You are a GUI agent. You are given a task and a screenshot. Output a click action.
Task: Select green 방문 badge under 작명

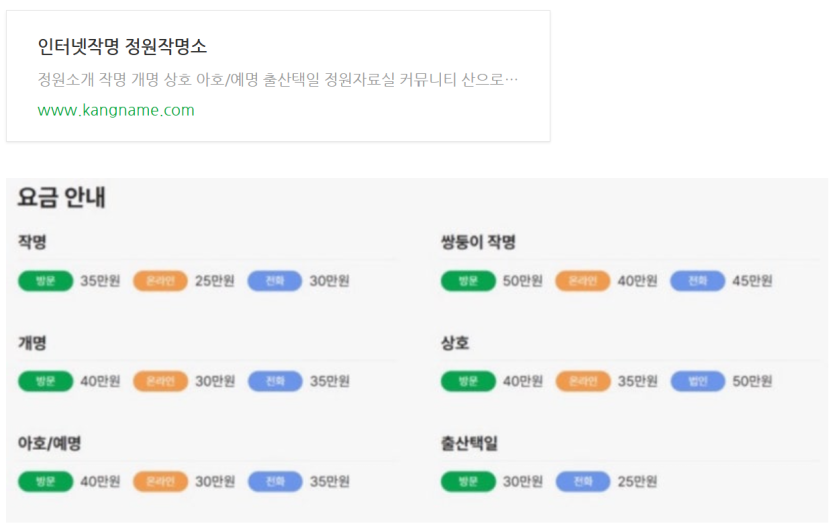click(x=46, y=281)
